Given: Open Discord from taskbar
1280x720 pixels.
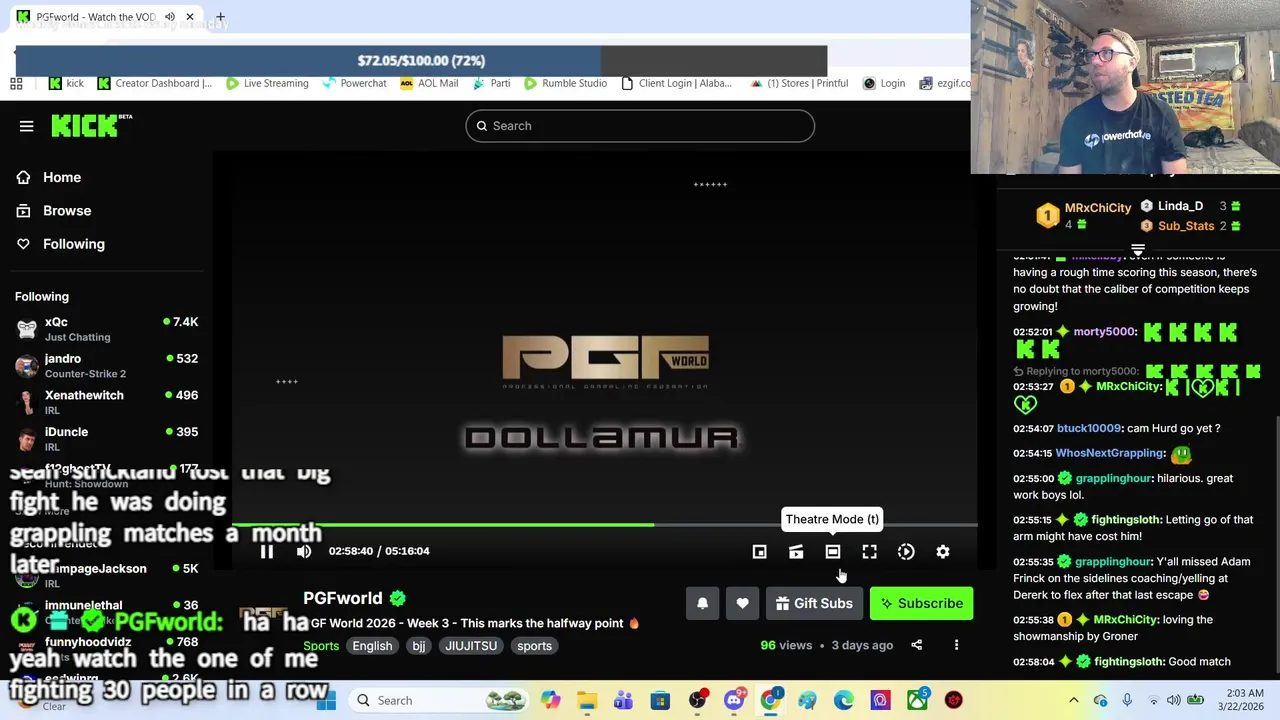Looking at the screenshot, I should click(734, 700).
